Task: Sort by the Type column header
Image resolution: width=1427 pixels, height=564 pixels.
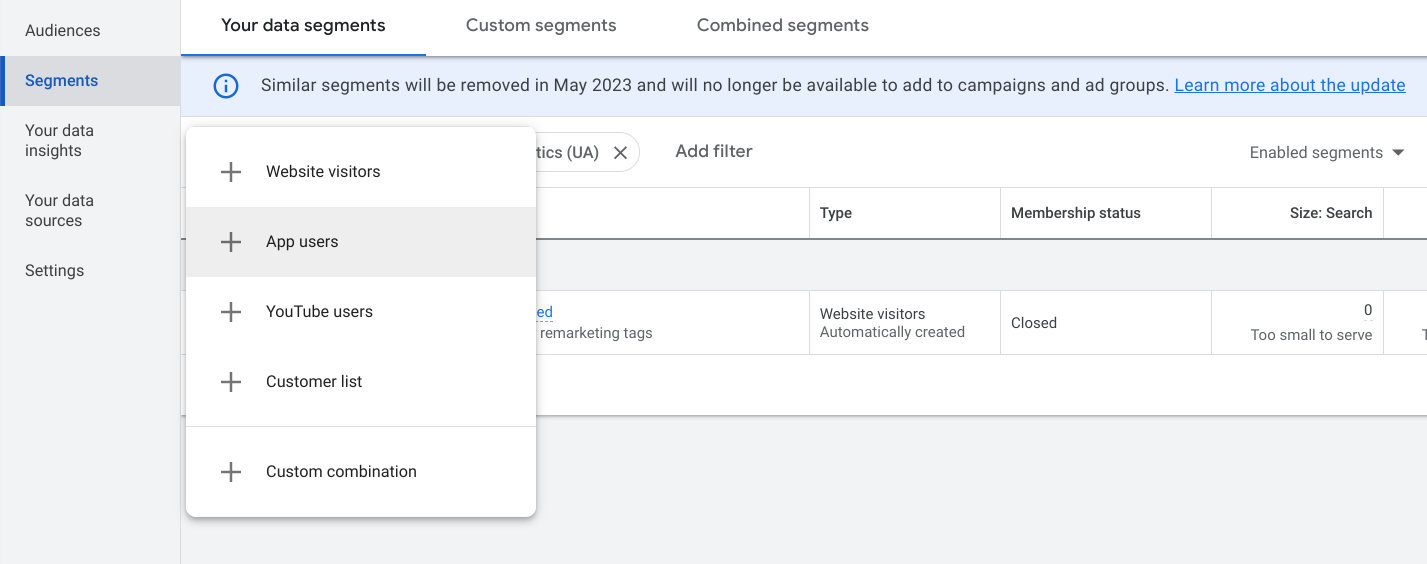Action: click(x=836, y=213)
